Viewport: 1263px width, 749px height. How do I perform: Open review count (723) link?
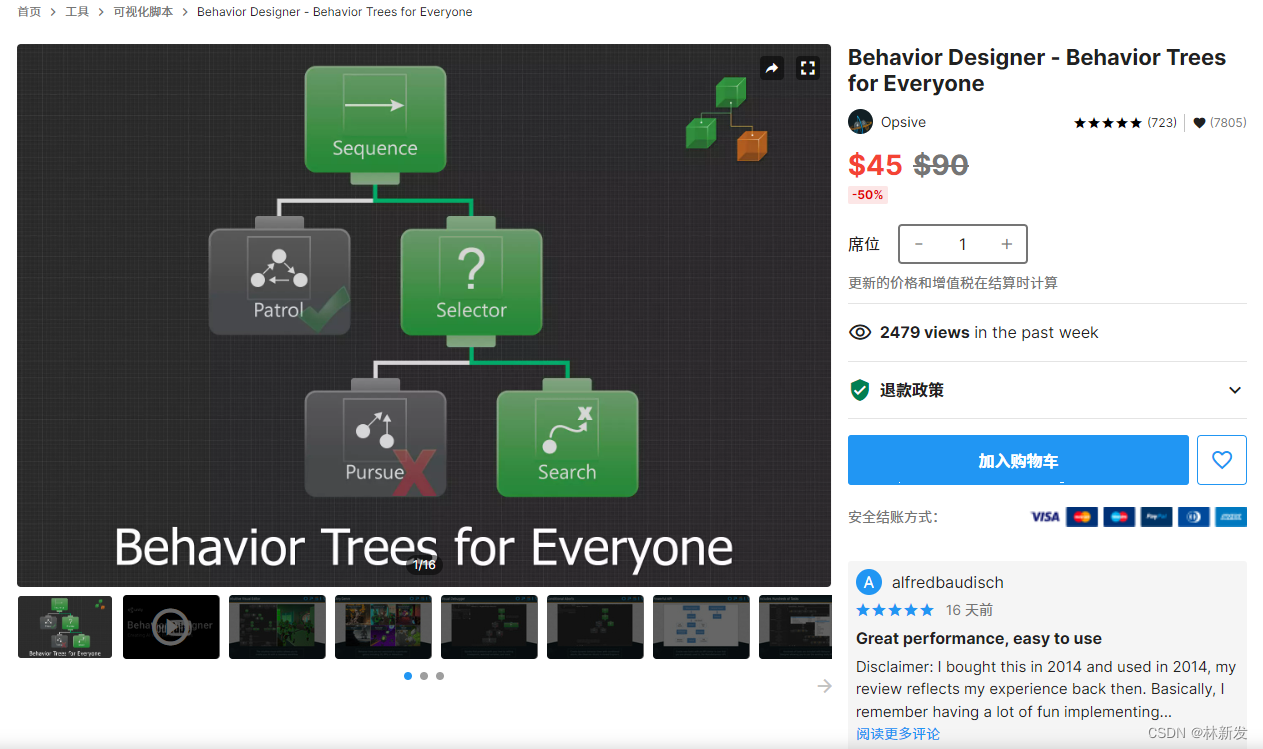point(1161,123)
